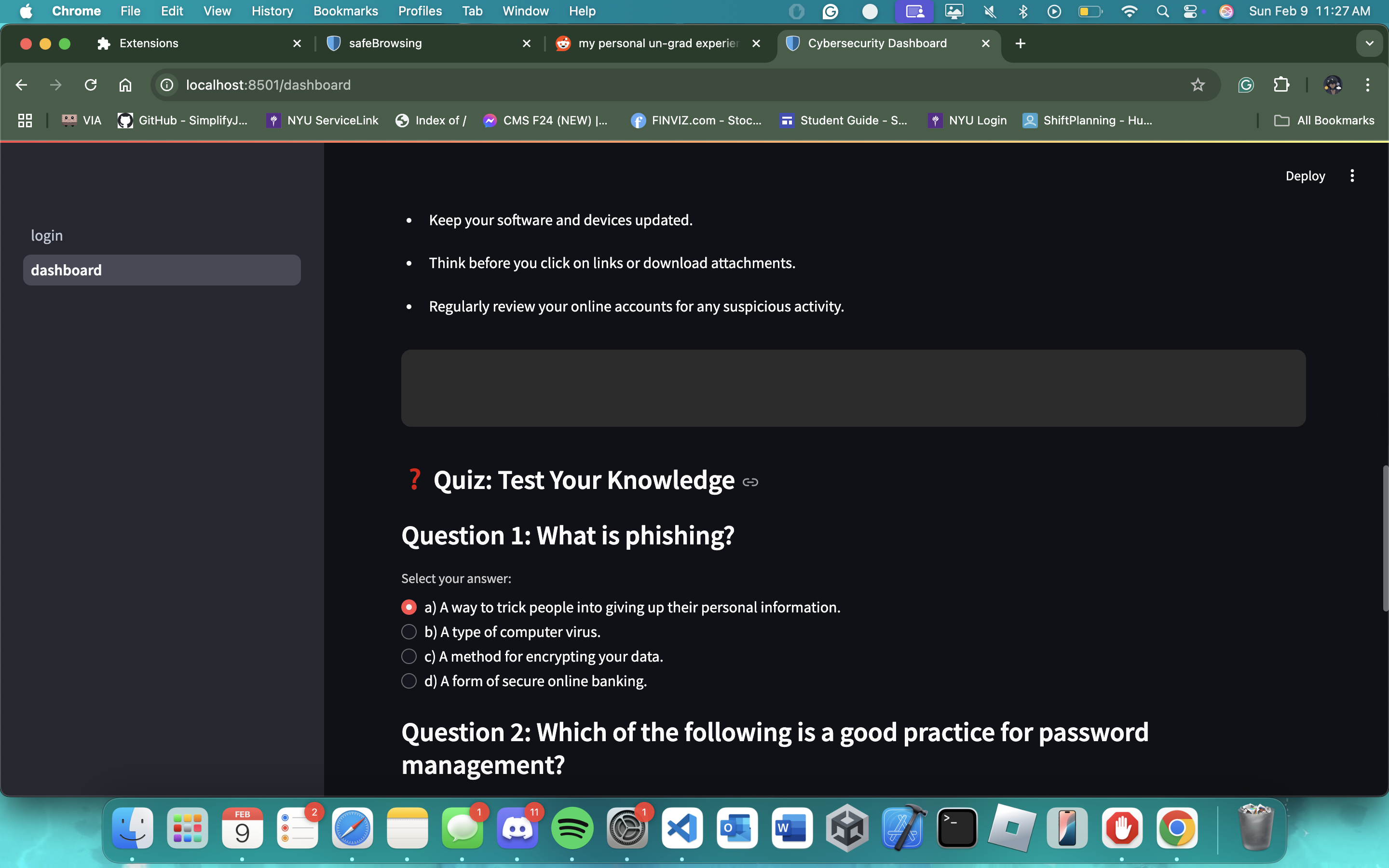The image size is (1389, 868).
Task: Open the All Bookmarks folder
Action: (1324, 121)
